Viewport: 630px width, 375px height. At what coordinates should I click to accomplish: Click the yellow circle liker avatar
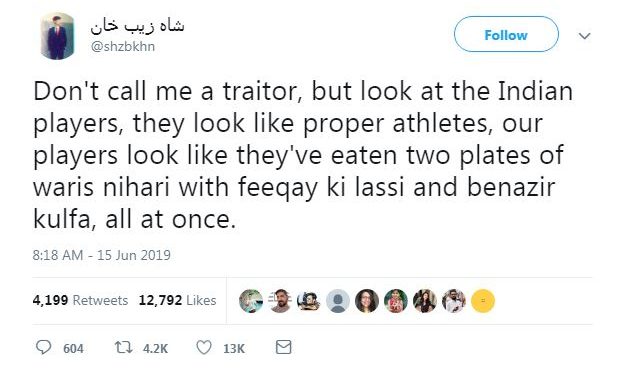click(x=483, y=301)
